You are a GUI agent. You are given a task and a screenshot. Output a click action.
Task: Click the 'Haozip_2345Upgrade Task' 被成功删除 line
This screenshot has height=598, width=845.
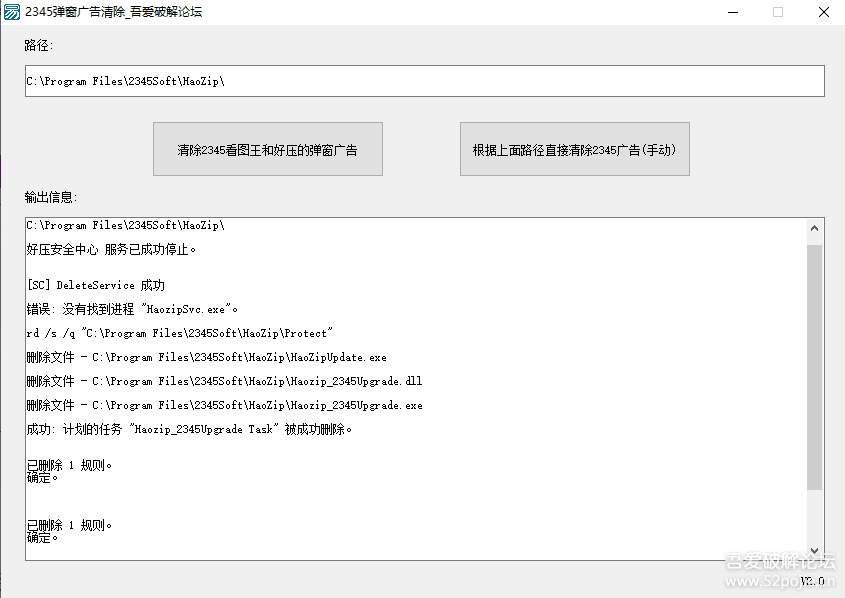(x=189, y=429)
